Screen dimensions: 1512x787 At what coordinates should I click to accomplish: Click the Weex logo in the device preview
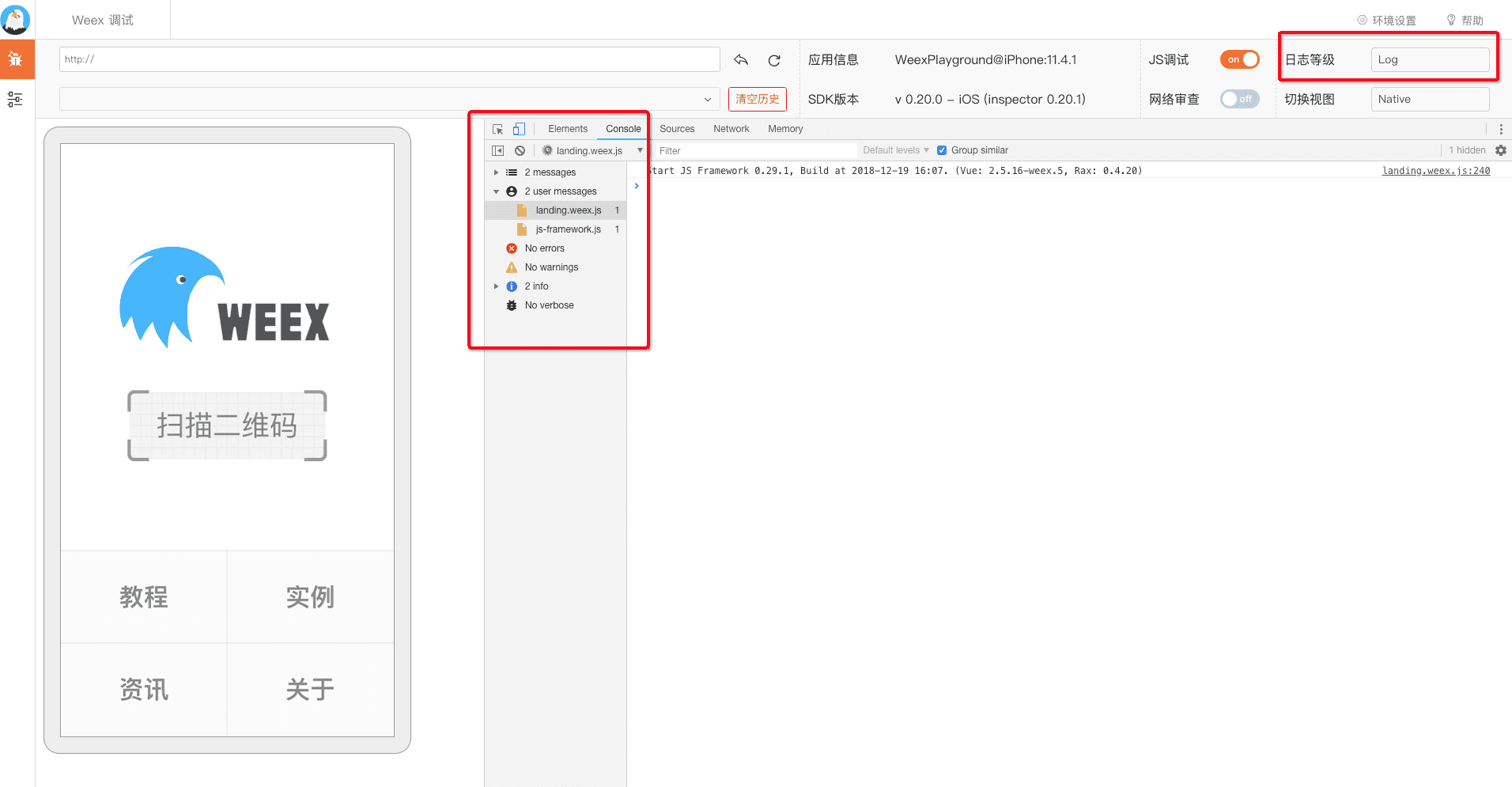[225, 297]
